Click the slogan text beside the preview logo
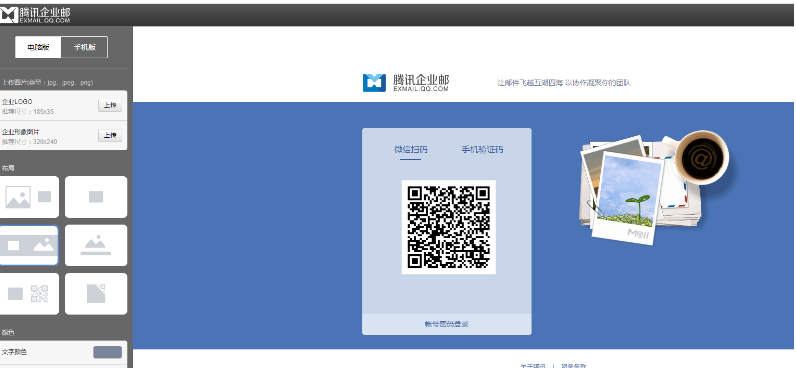Image resolution: width=796 pixels, height=368 pixels. click(x=564, y=83)
